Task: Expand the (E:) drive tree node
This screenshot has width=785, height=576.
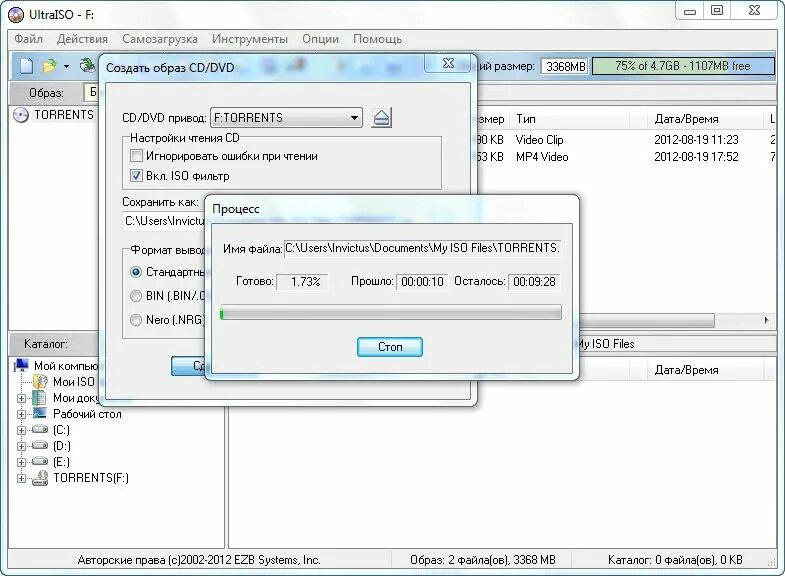Action: pos(21,462)
